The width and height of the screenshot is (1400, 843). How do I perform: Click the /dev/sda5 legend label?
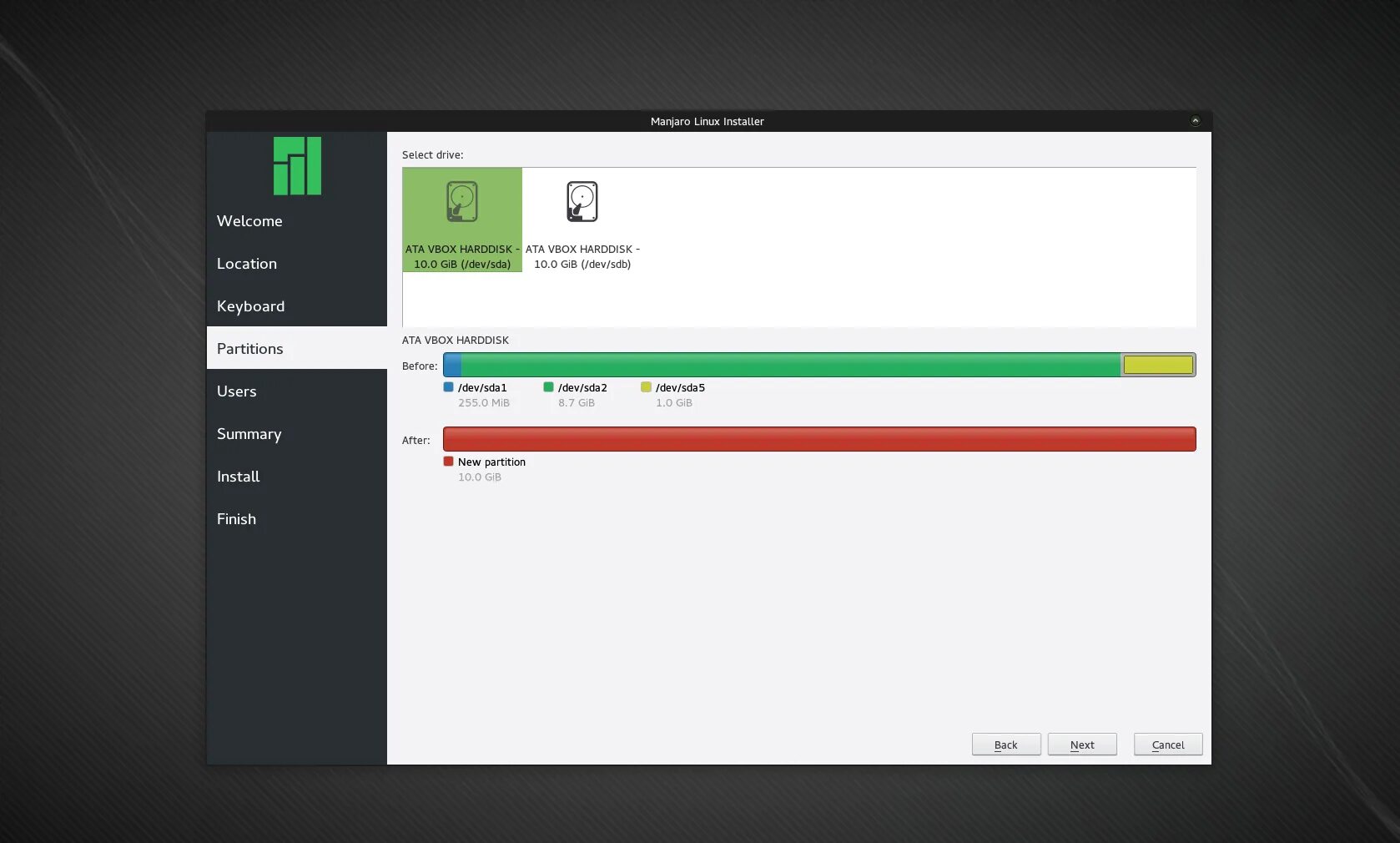[680, 388]
